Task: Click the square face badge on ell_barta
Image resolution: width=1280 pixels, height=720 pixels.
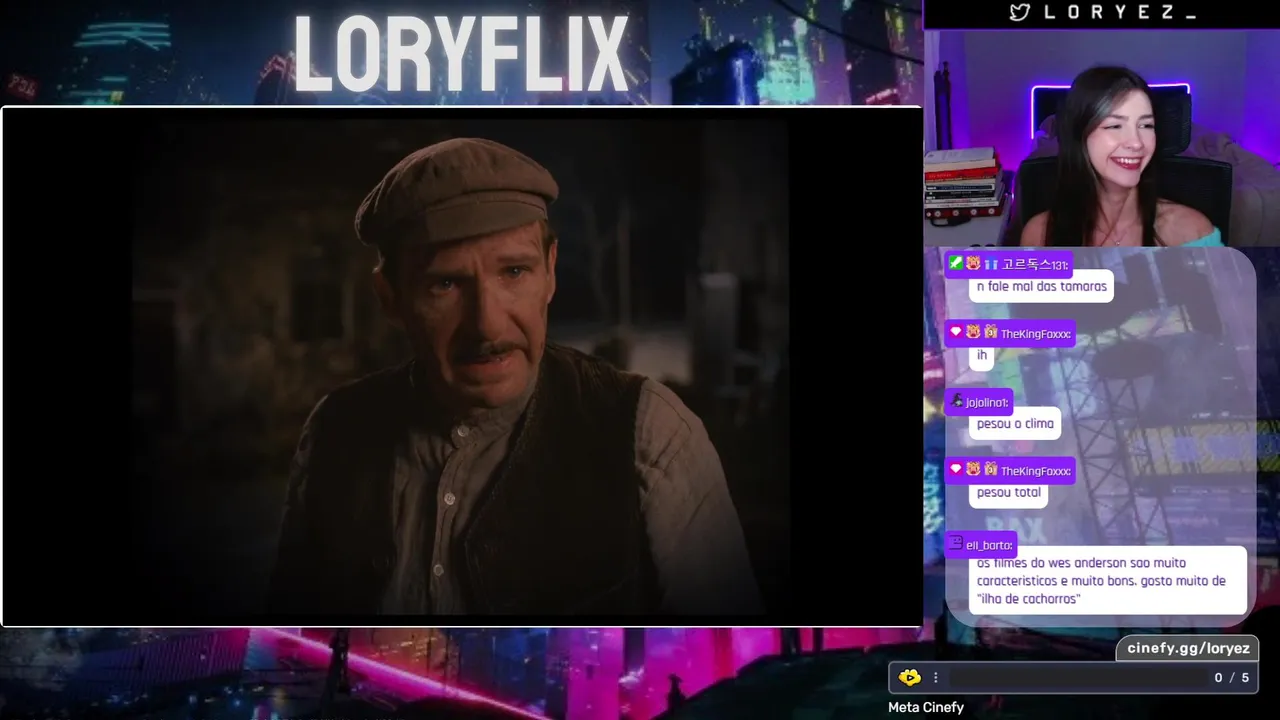Action: pos(956,543)
